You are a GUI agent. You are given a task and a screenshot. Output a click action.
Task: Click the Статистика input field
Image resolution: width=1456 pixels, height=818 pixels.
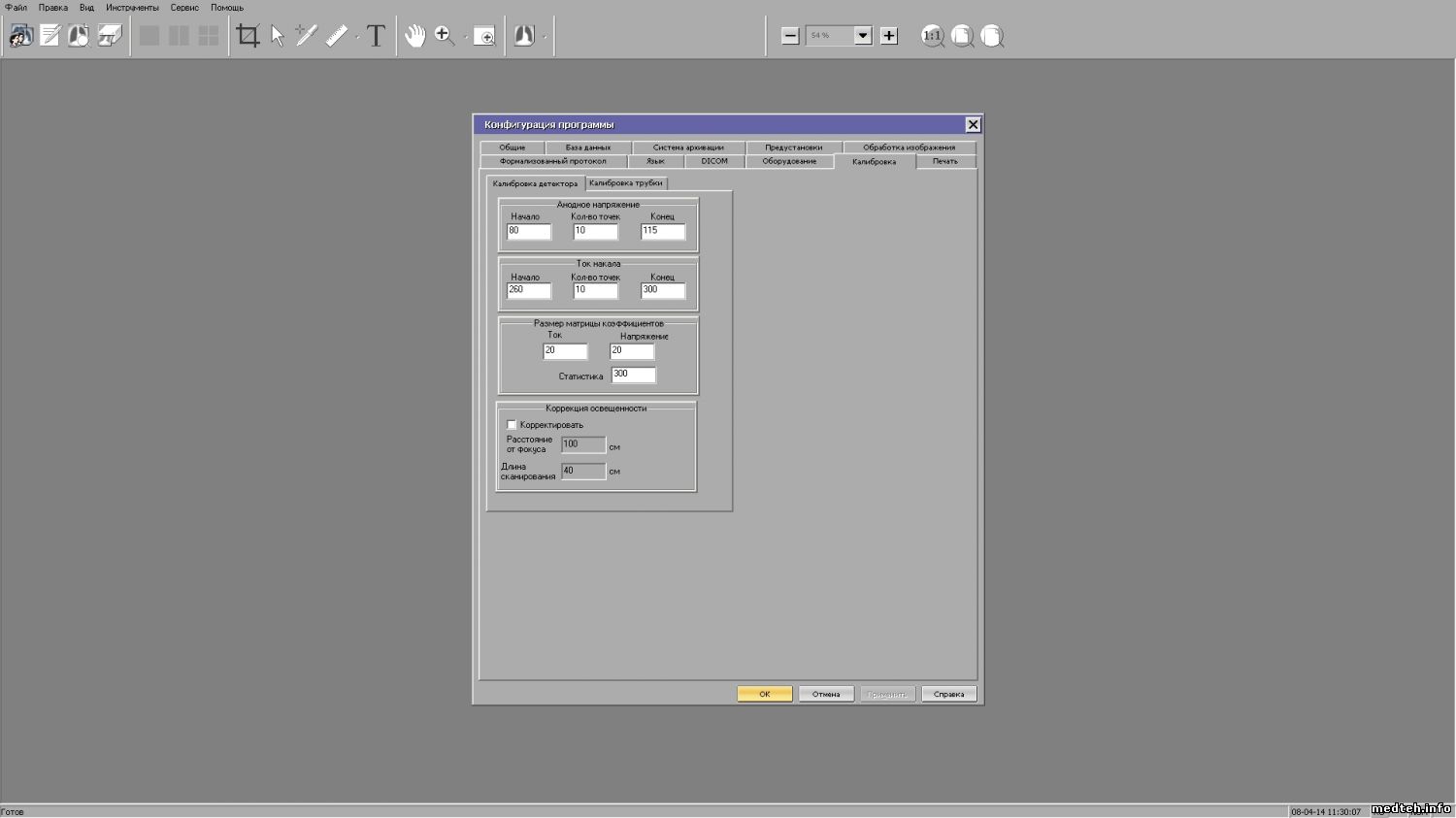[x=633, y=375]
